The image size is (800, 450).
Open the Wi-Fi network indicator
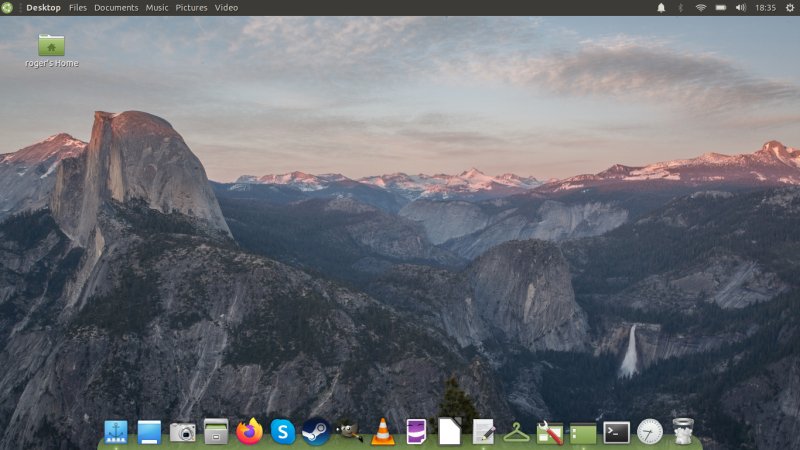coord(701,8)
